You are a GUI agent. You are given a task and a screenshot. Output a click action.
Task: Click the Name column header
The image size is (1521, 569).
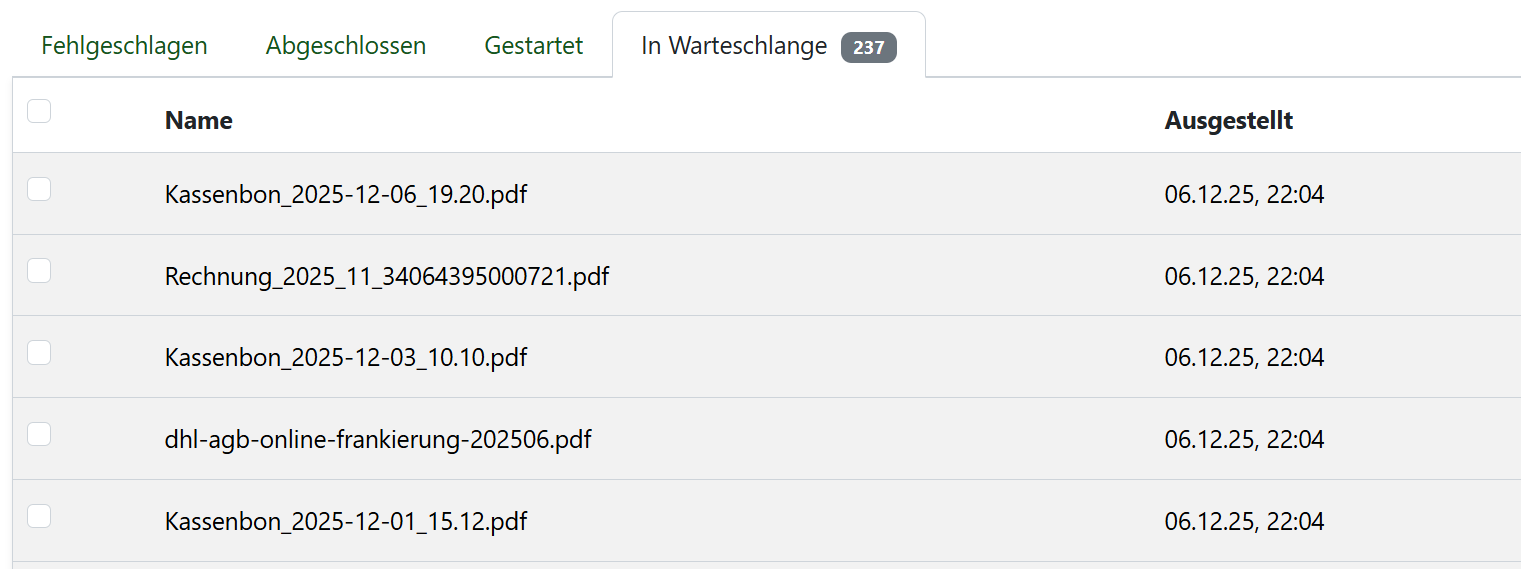199,121
